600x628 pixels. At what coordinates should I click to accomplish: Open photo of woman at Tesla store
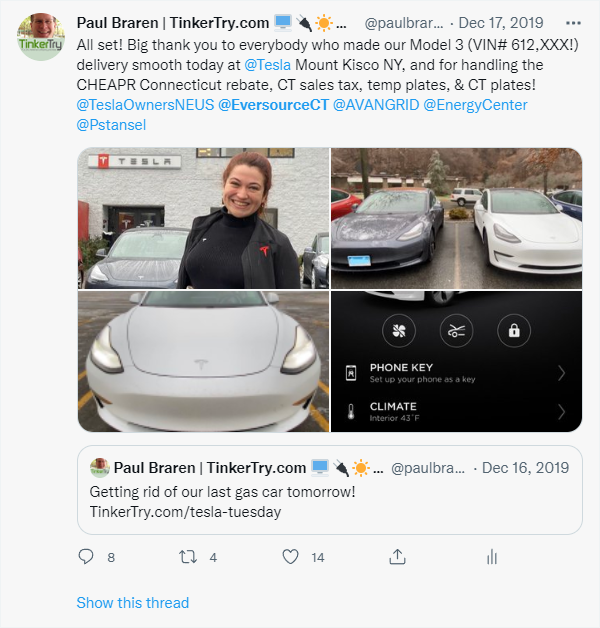click(203, 218)
